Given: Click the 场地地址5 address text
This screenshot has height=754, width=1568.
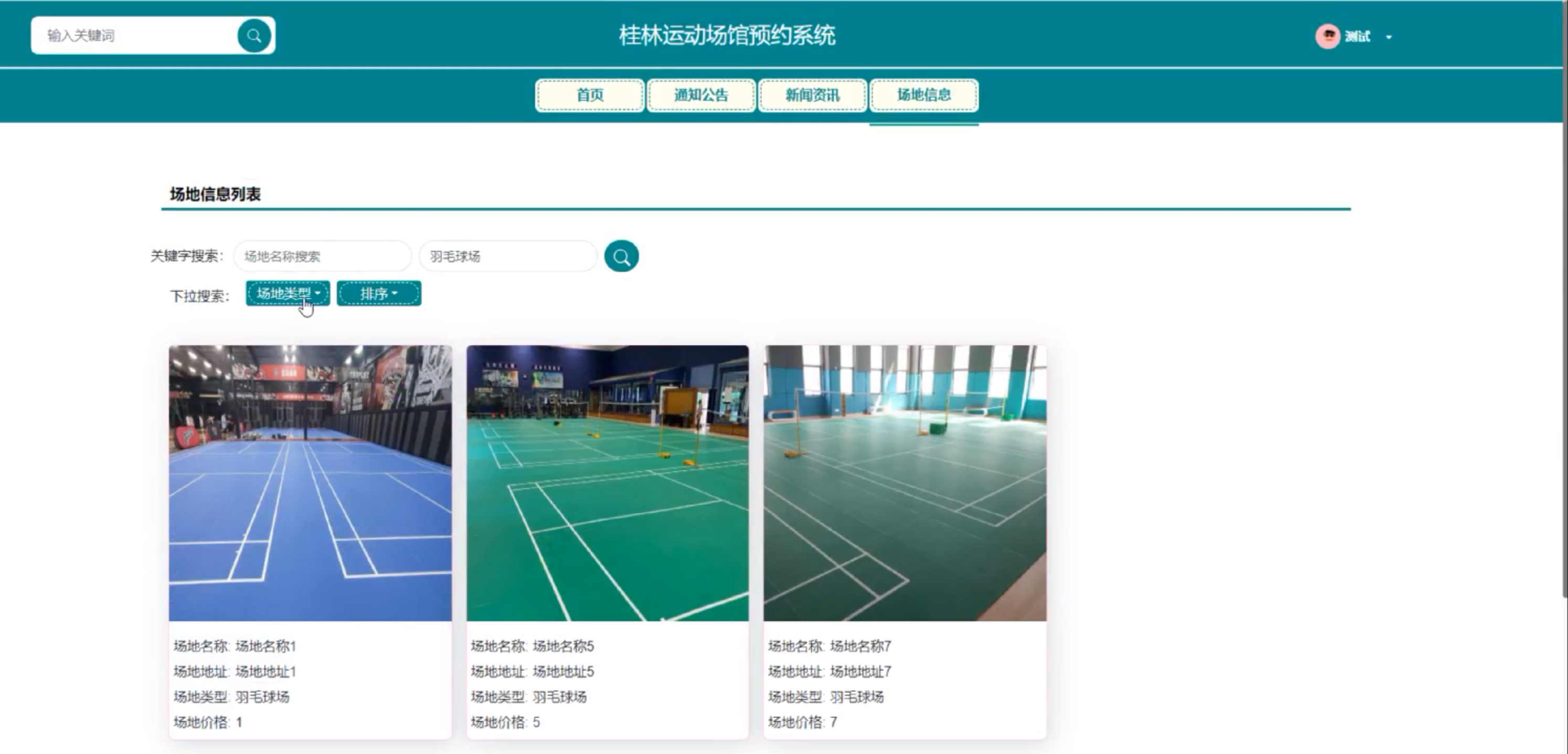Looking at the screenshot, I should coord(562,671).
